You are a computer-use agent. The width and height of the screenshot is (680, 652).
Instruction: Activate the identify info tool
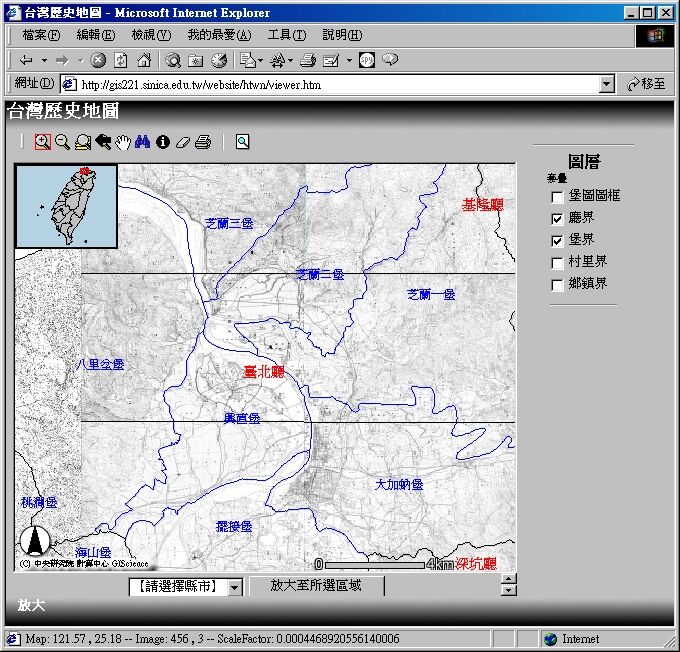[163, 142]
